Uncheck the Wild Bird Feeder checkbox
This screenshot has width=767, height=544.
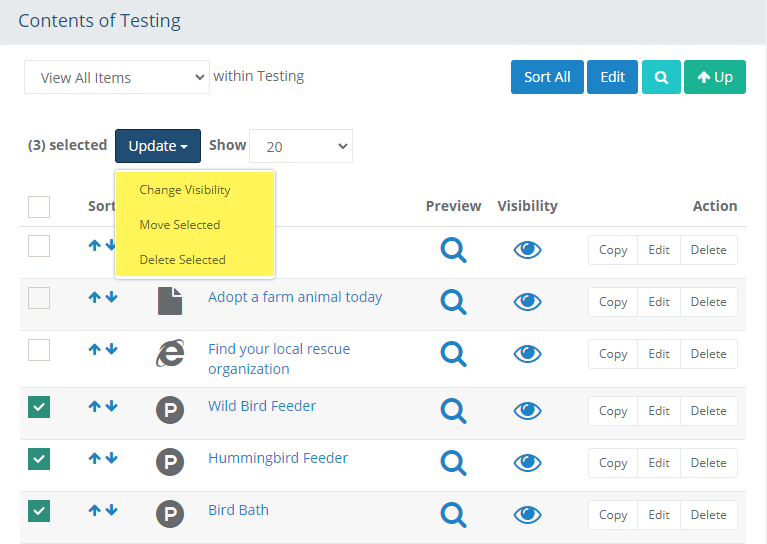[39, 407]
